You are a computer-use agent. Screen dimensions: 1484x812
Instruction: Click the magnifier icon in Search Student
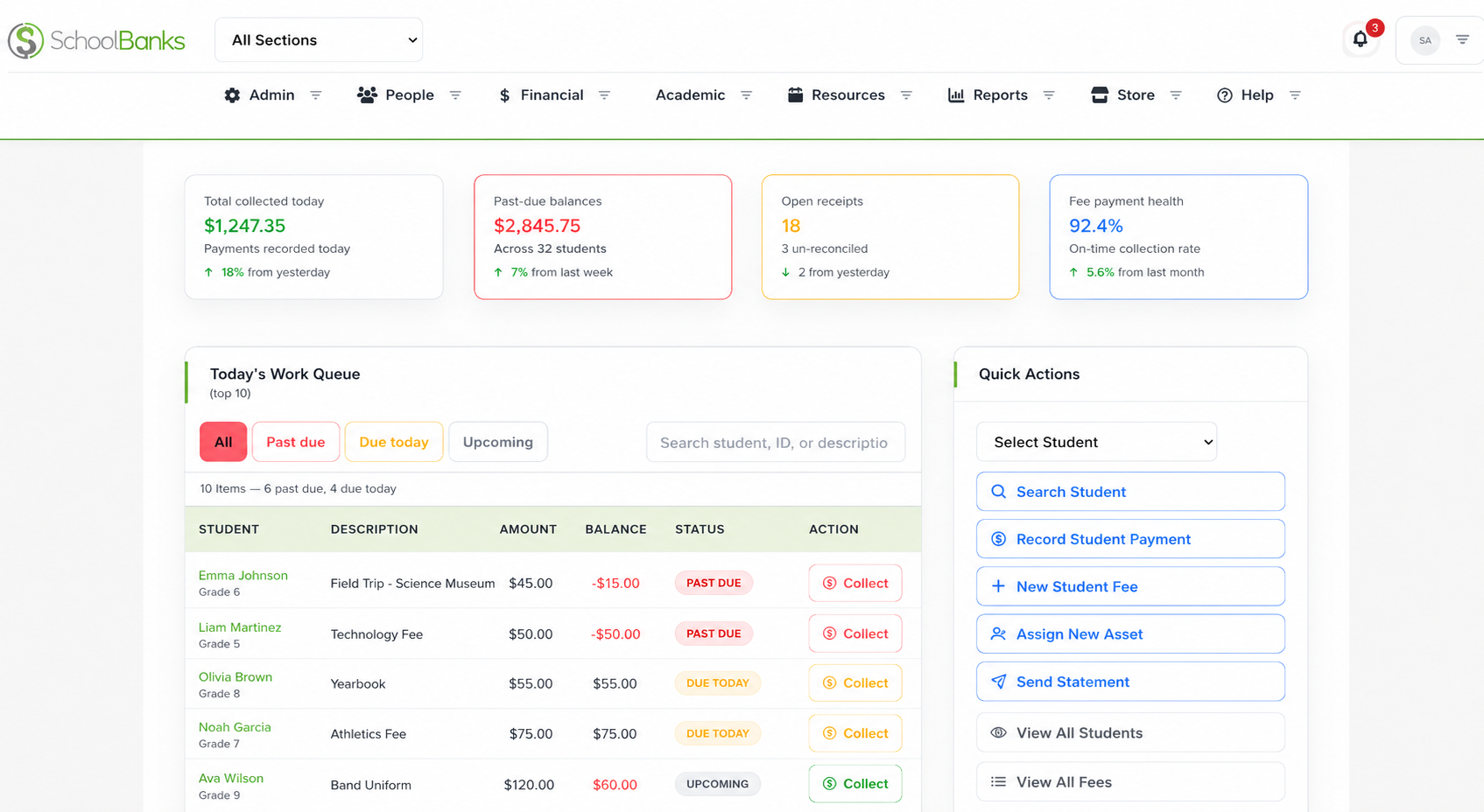pos(998,492)
